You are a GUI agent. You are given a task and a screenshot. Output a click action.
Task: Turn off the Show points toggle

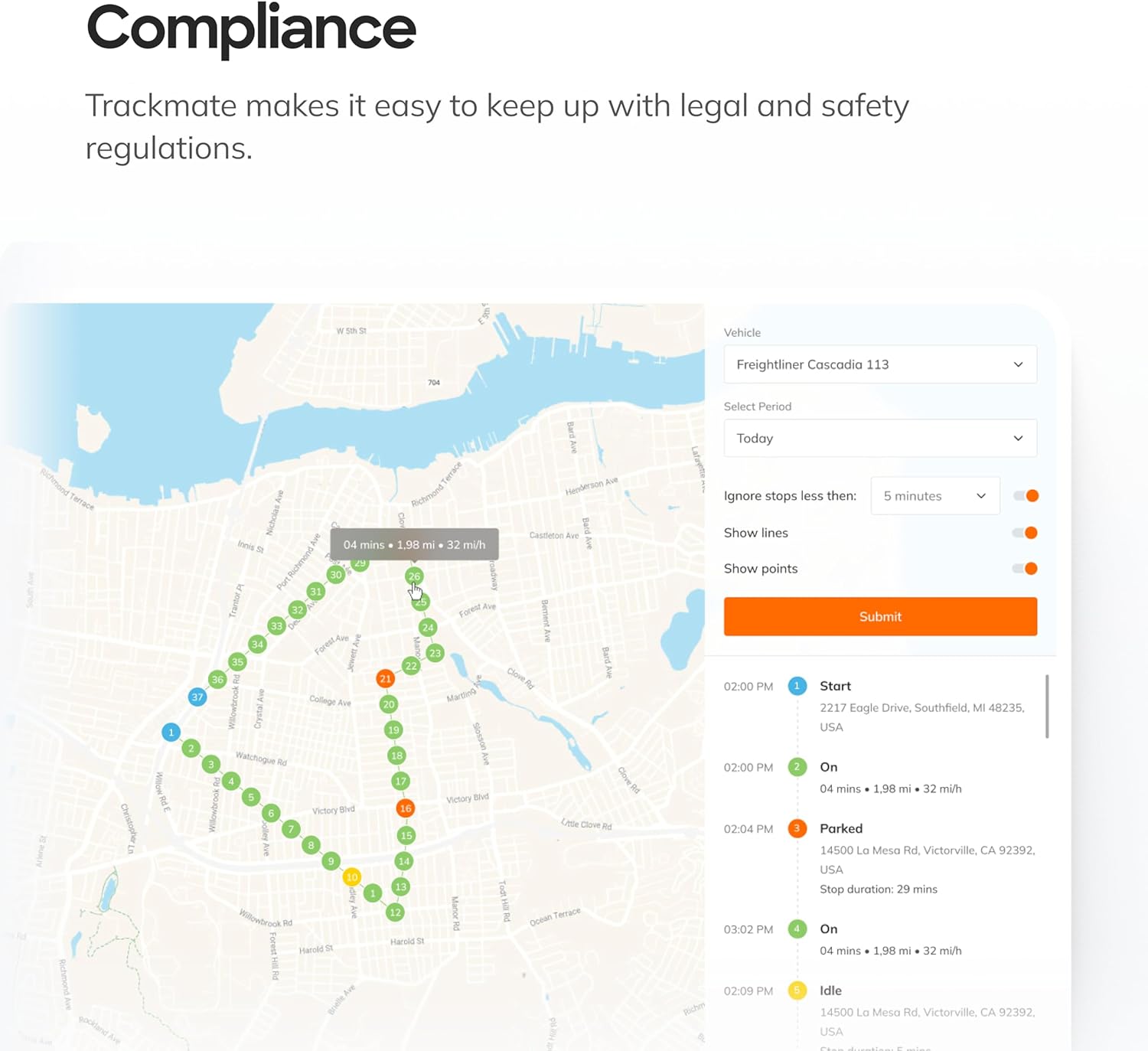(x=1026, y=569)
